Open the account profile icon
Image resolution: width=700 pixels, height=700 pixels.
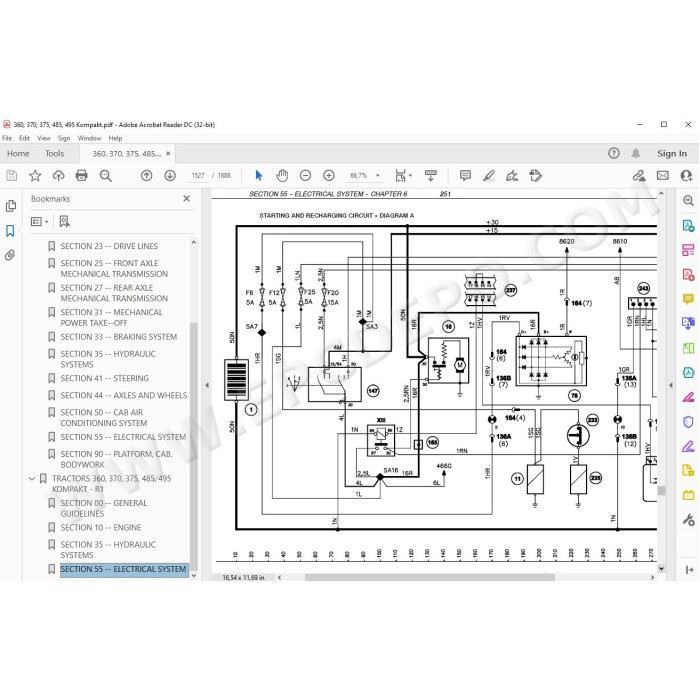(686, 175)
